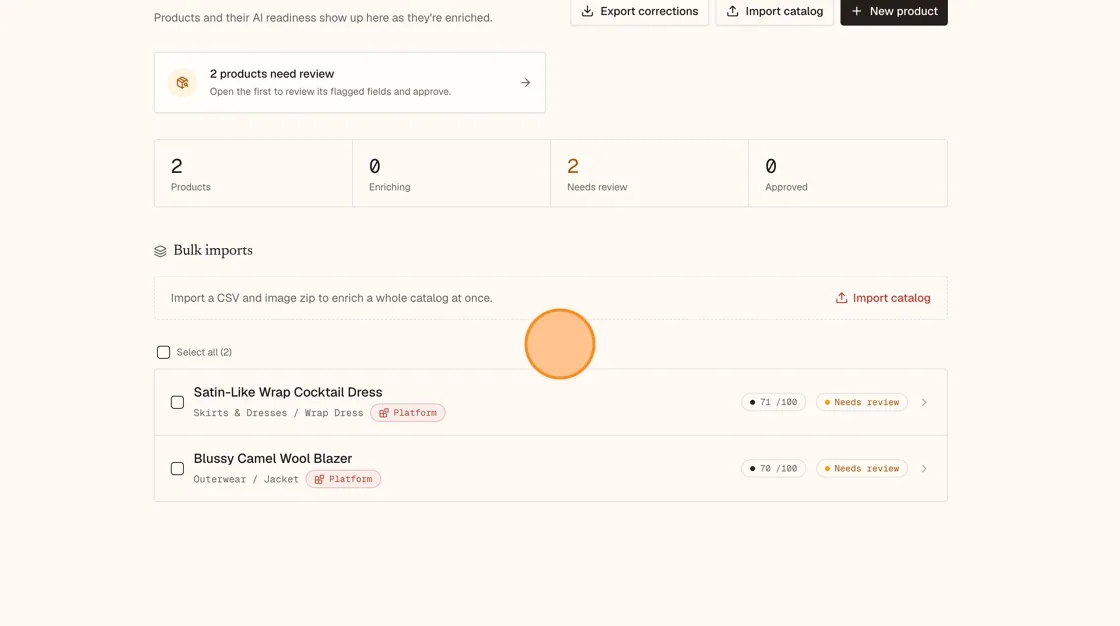Click the Bulk imports layers icon

160,251
